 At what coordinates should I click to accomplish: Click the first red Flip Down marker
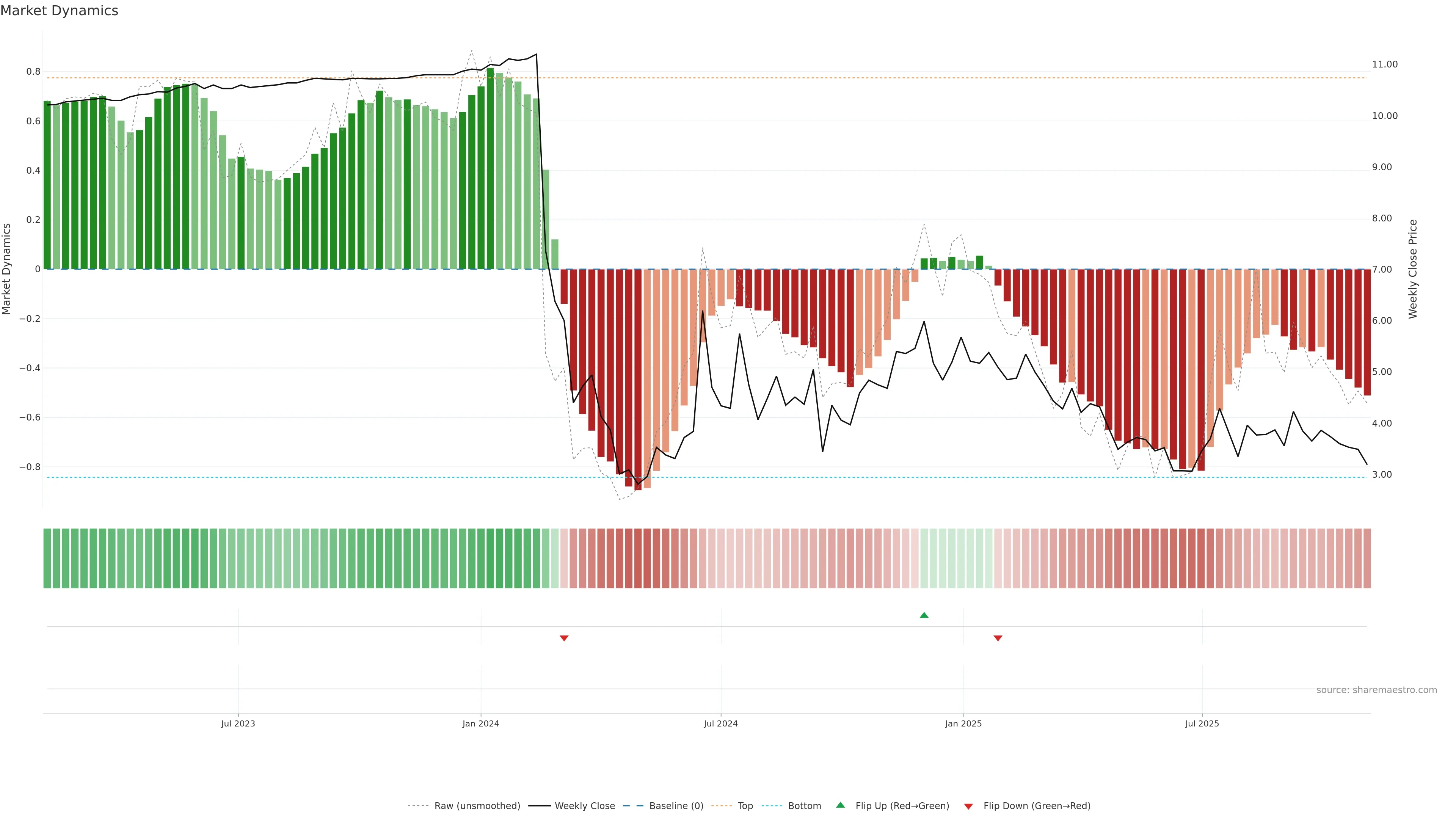click(x=564, y=638)
